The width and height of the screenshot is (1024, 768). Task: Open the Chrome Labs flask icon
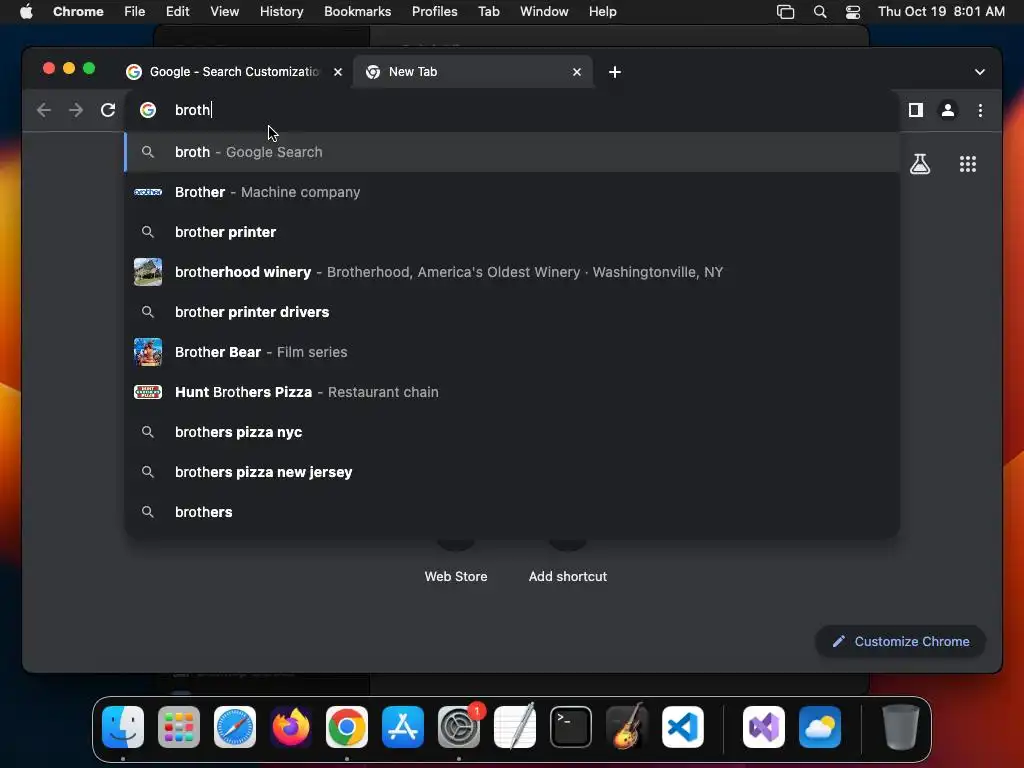pos(920,164)
